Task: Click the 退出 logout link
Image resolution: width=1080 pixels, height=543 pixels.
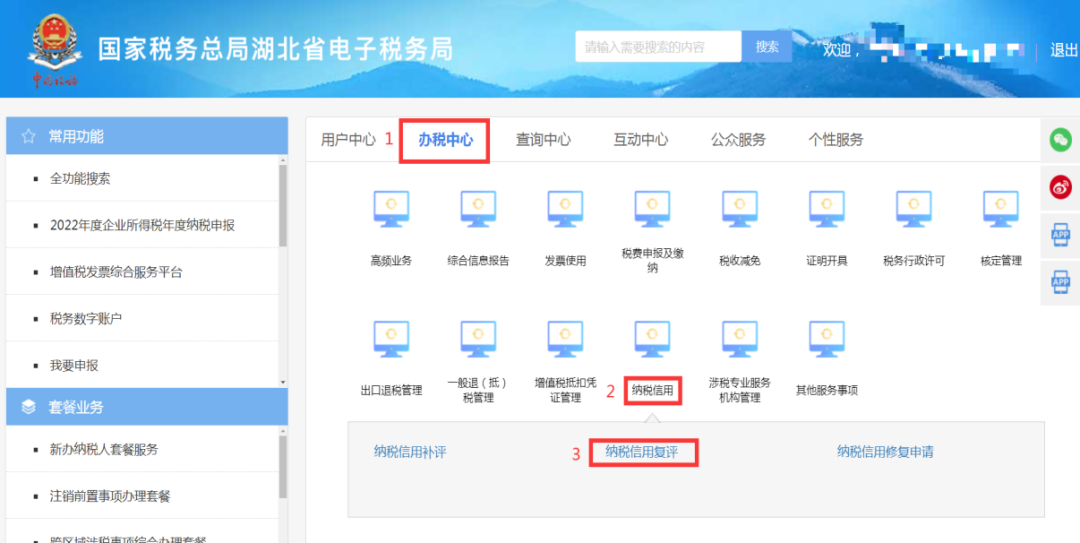Action: tap(1063, 50)
